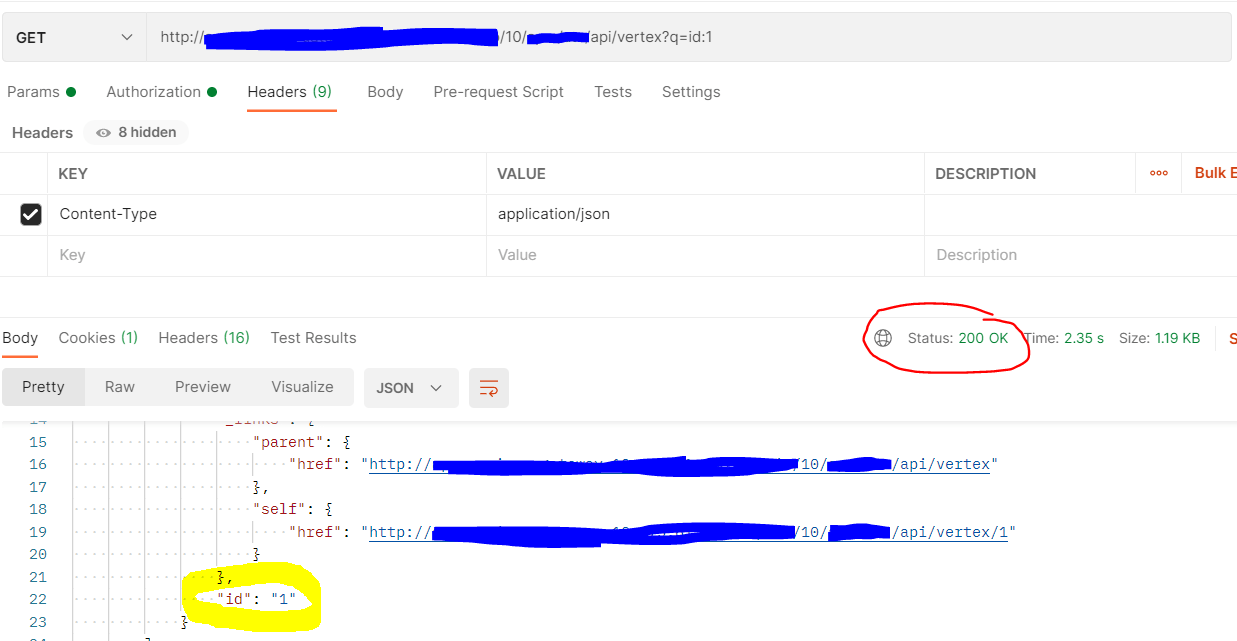Image resolution: width=1237 pixels, height=641 pixels.
Task: Switch to the Raw response view
Action: [x=119, y=386]
